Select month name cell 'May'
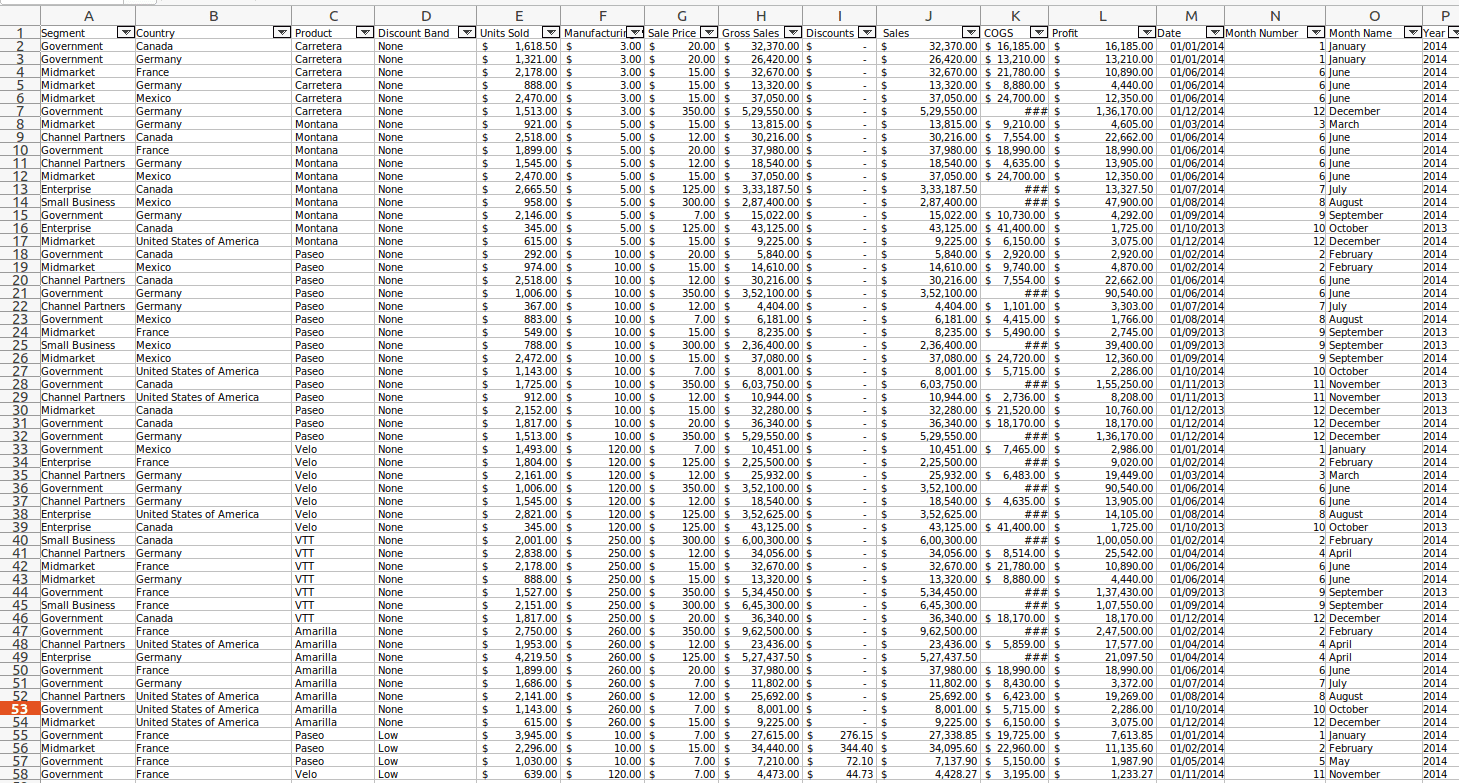 (1373, 761)
